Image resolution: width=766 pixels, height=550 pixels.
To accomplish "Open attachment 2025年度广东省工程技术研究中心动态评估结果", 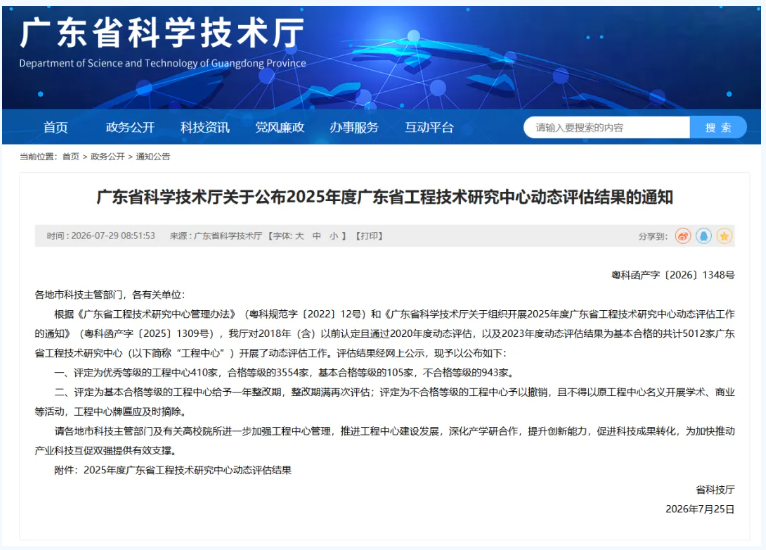I will click(x=187, y=470).
